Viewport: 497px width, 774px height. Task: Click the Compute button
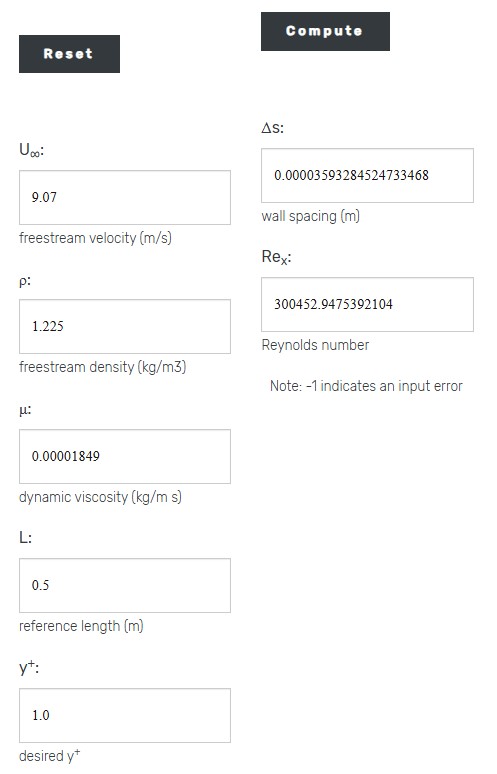pos(325,31)
